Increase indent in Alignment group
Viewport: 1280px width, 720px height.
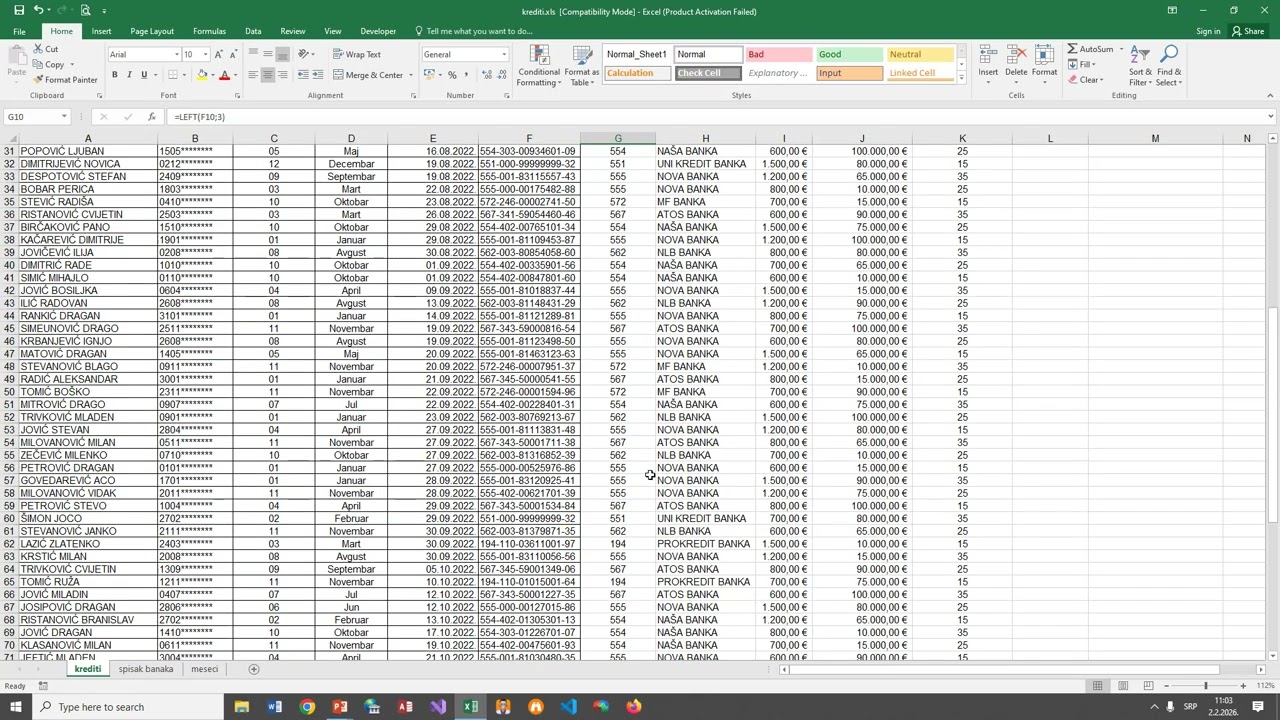point(318,75)
